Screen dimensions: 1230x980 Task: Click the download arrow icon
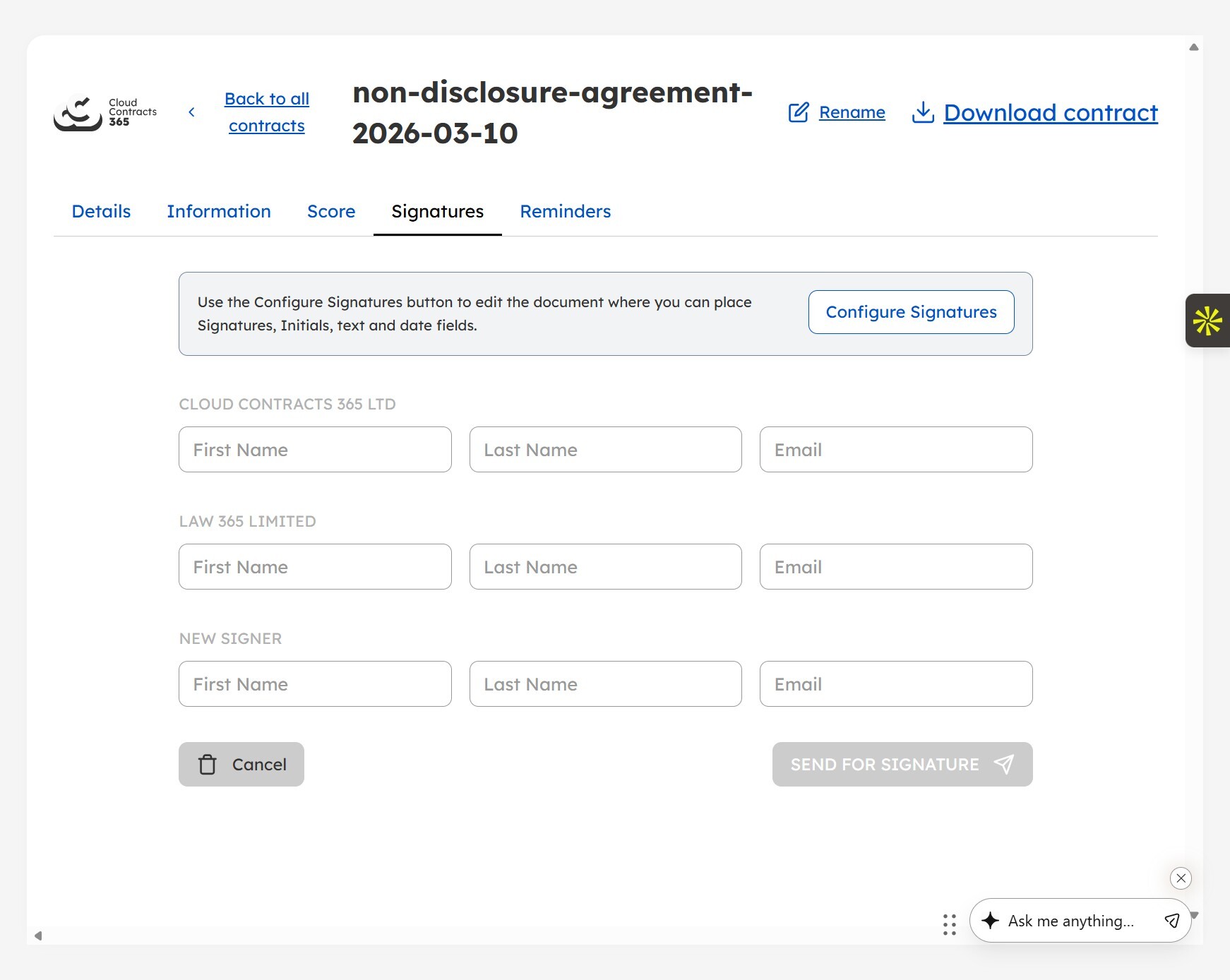click(x=923, y=112)
